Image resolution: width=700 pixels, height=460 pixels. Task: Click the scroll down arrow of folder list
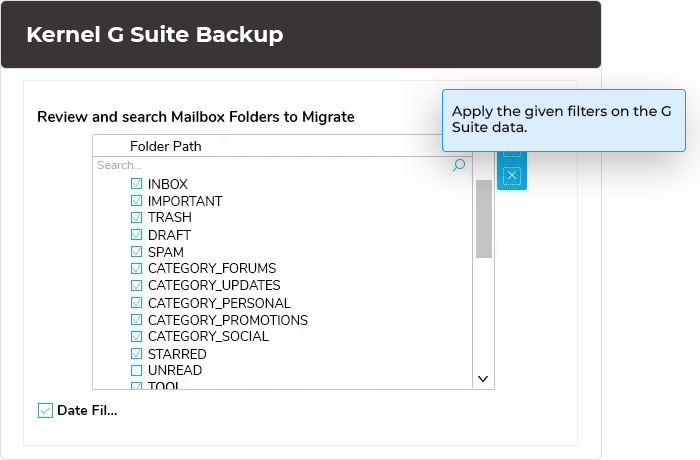coord(483,379)
